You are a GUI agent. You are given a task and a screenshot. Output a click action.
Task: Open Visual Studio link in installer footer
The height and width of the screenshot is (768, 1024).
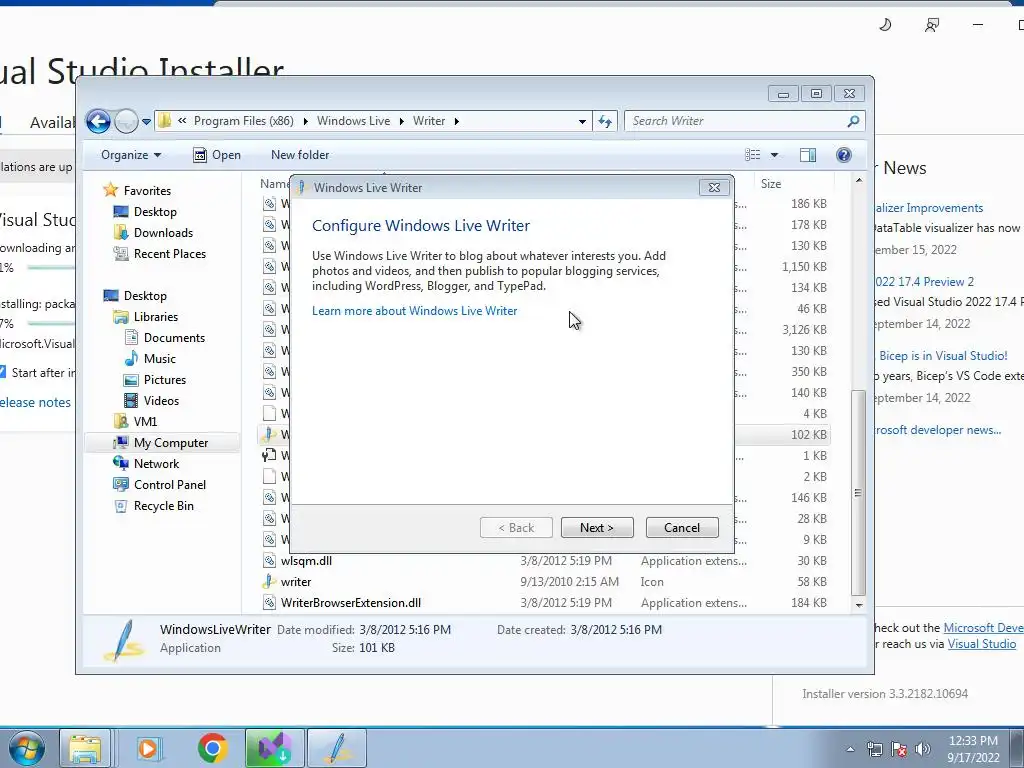[982, 644]
